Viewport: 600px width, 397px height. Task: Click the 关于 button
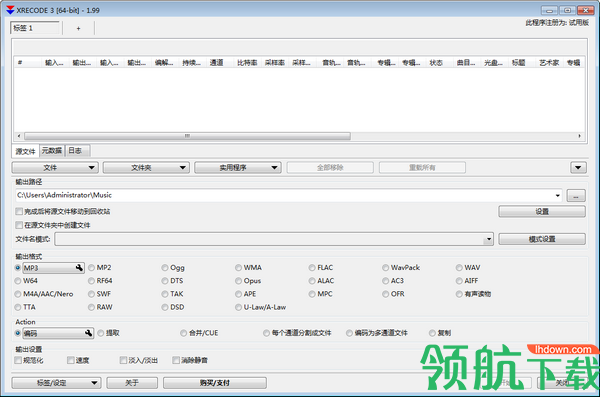[x=132, y=383]
